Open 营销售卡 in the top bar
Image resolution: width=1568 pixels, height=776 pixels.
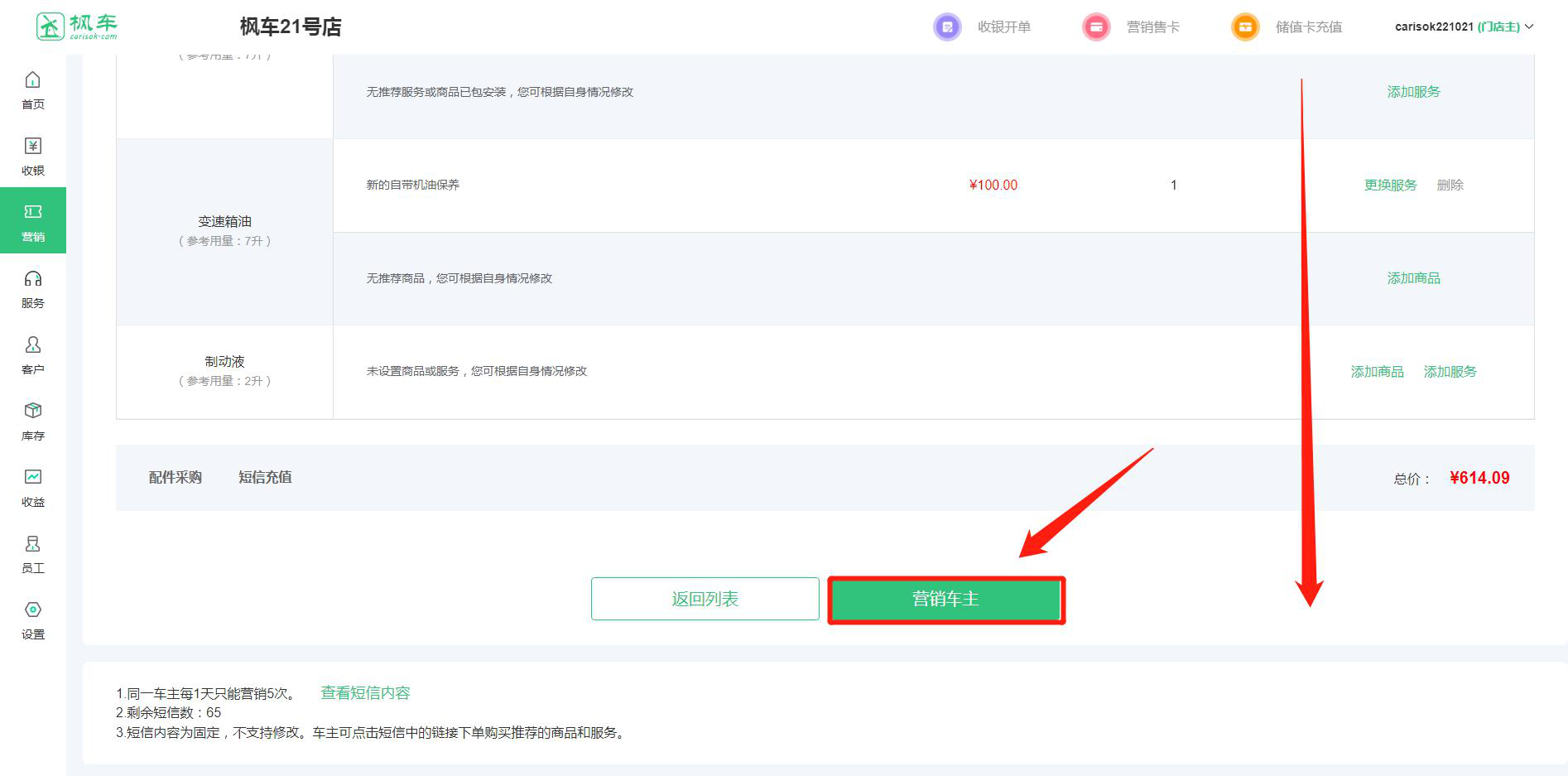(1153, 27)
